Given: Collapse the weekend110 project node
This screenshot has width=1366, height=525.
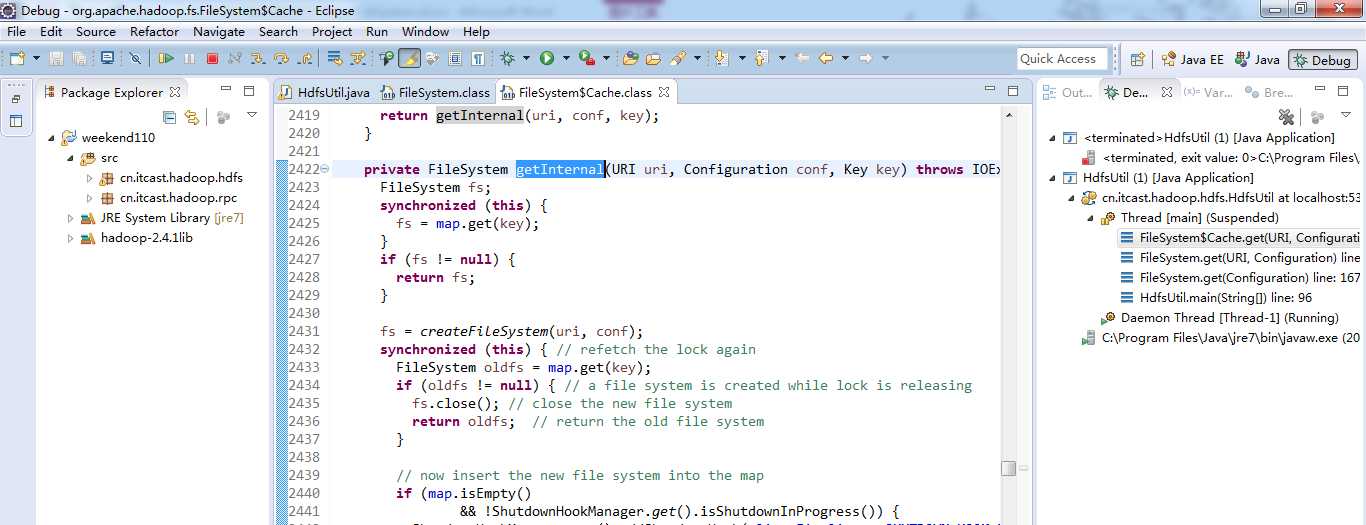Looking at the screenshot, I should [52, 137].
